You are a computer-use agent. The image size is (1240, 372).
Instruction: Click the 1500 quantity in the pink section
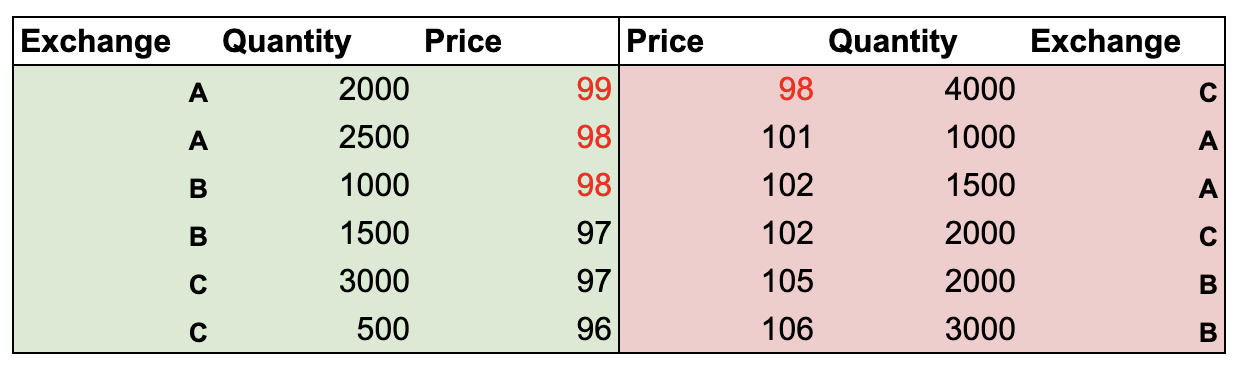tap(979, 185)
